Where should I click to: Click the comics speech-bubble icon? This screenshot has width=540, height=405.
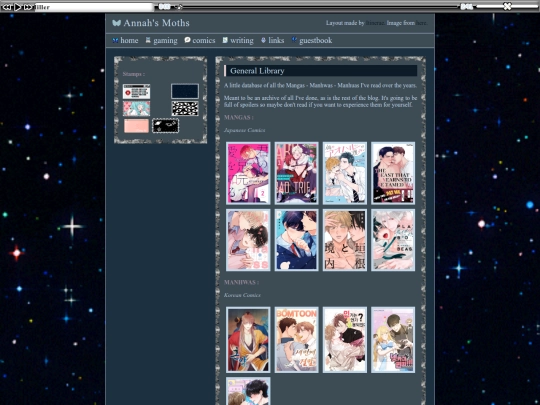click(187, 40)
